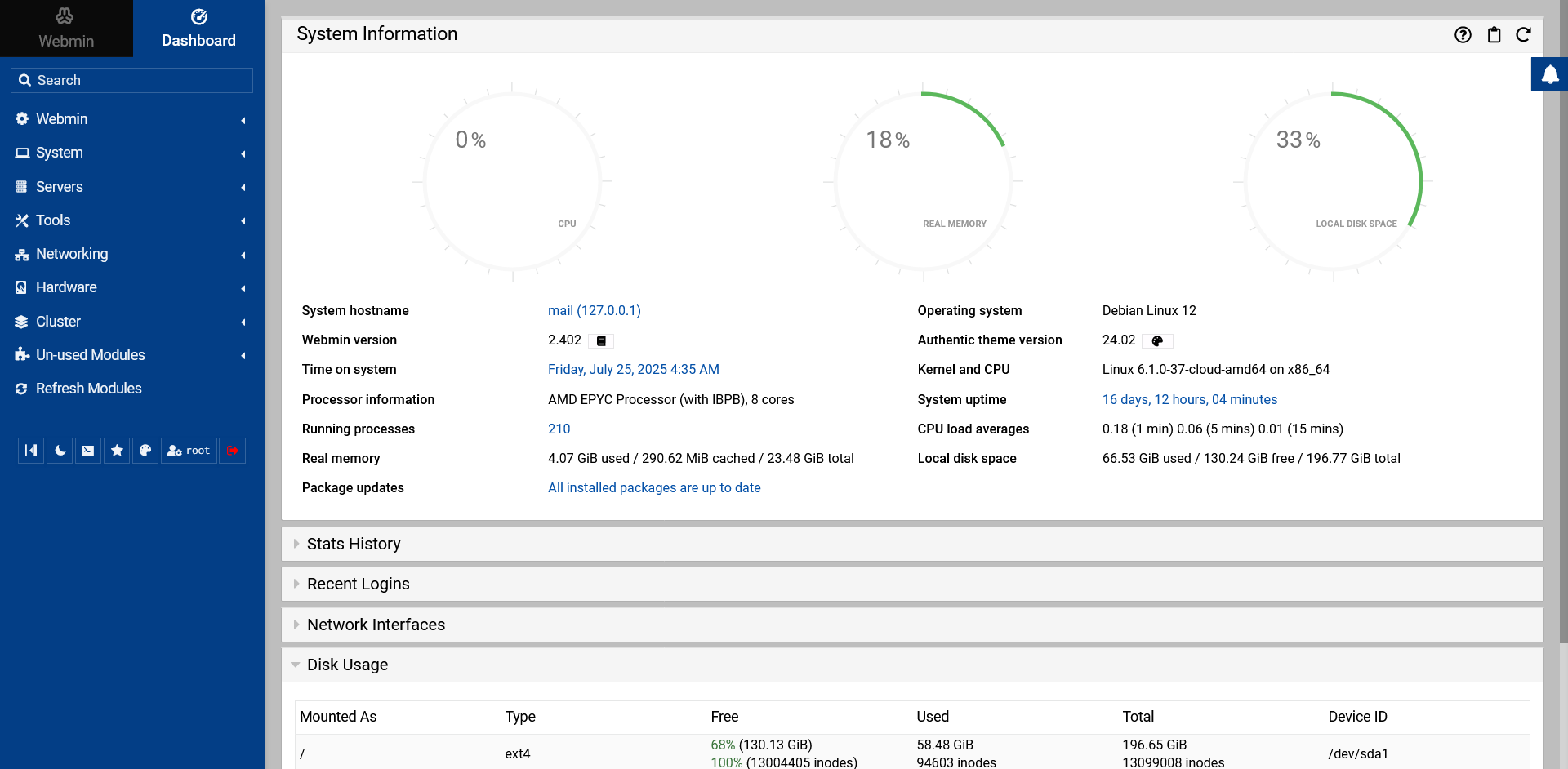
Task: Toggle night mode with the moon icon
Action: coord(59,450)
